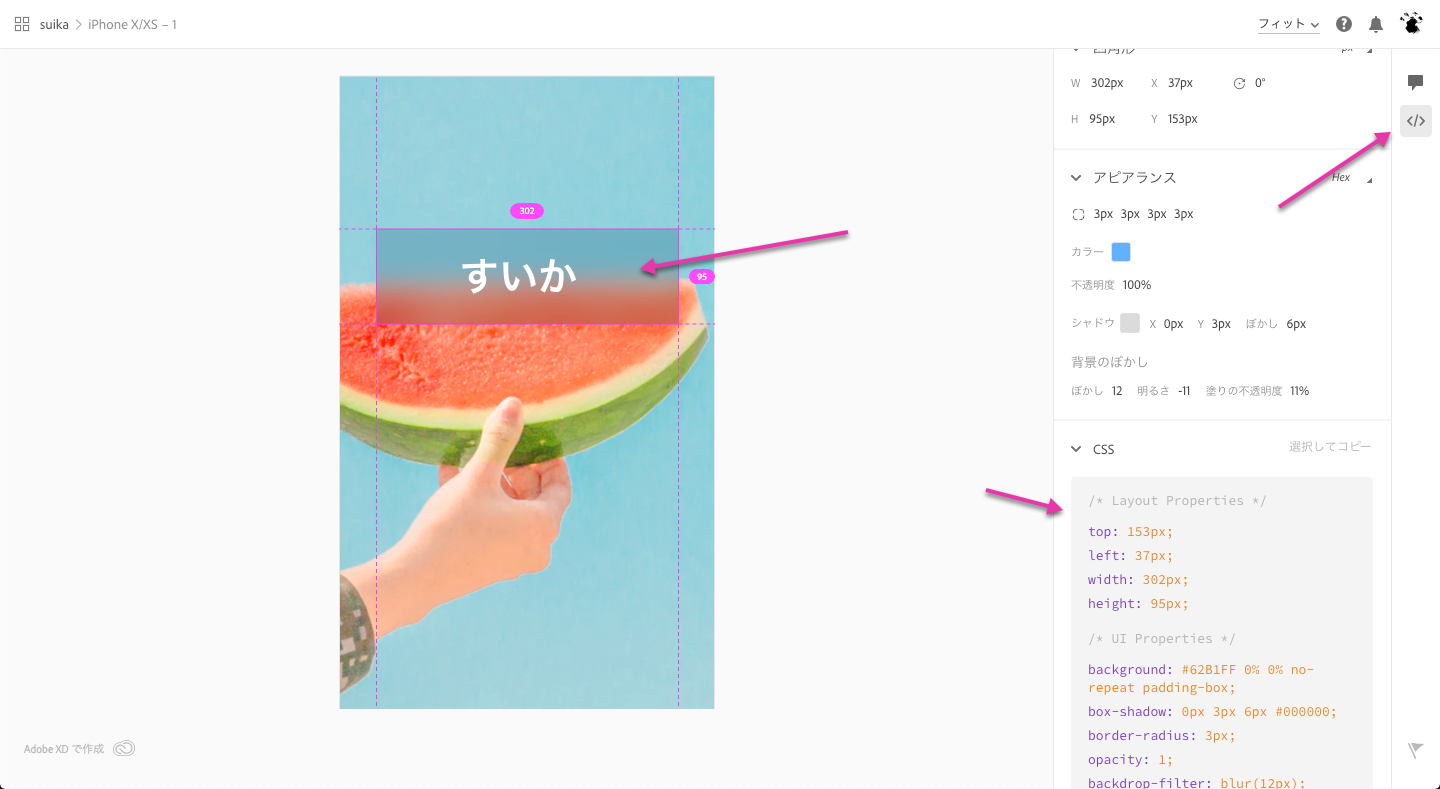Screen dimensions: 1440x789
Task: Open the user profile avatar
Action: 1411,23
